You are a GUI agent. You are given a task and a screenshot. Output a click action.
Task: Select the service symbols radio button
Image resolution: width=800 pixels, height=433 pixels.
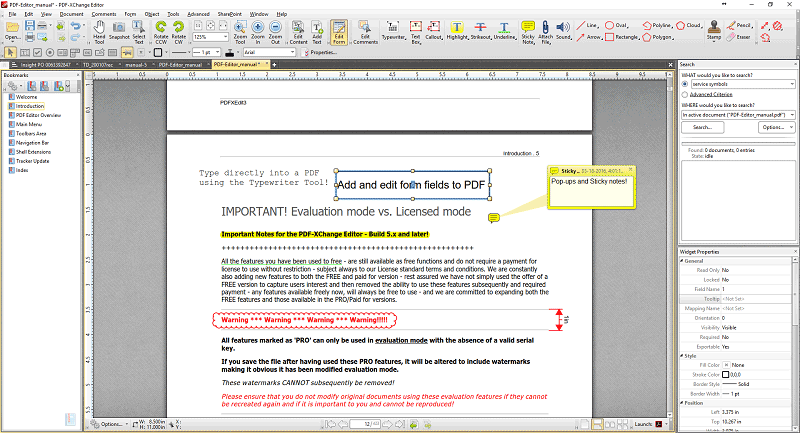coord(686,85)
